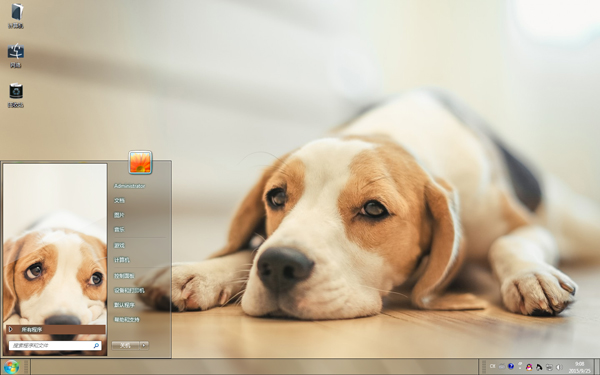Click the Show desktop strip
Viewport: 600px width, 375px height.
pyautogui.click(x=597, y=367)
